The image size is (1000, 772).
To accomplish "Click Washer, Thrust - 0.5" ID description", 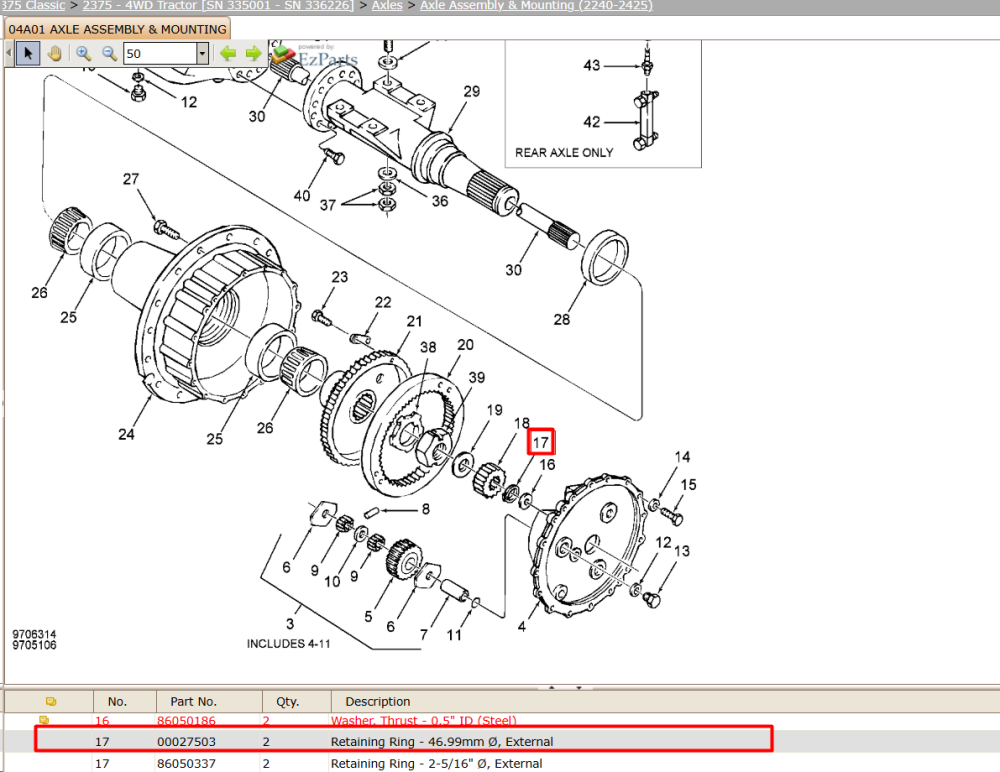I will pos(423,720).
